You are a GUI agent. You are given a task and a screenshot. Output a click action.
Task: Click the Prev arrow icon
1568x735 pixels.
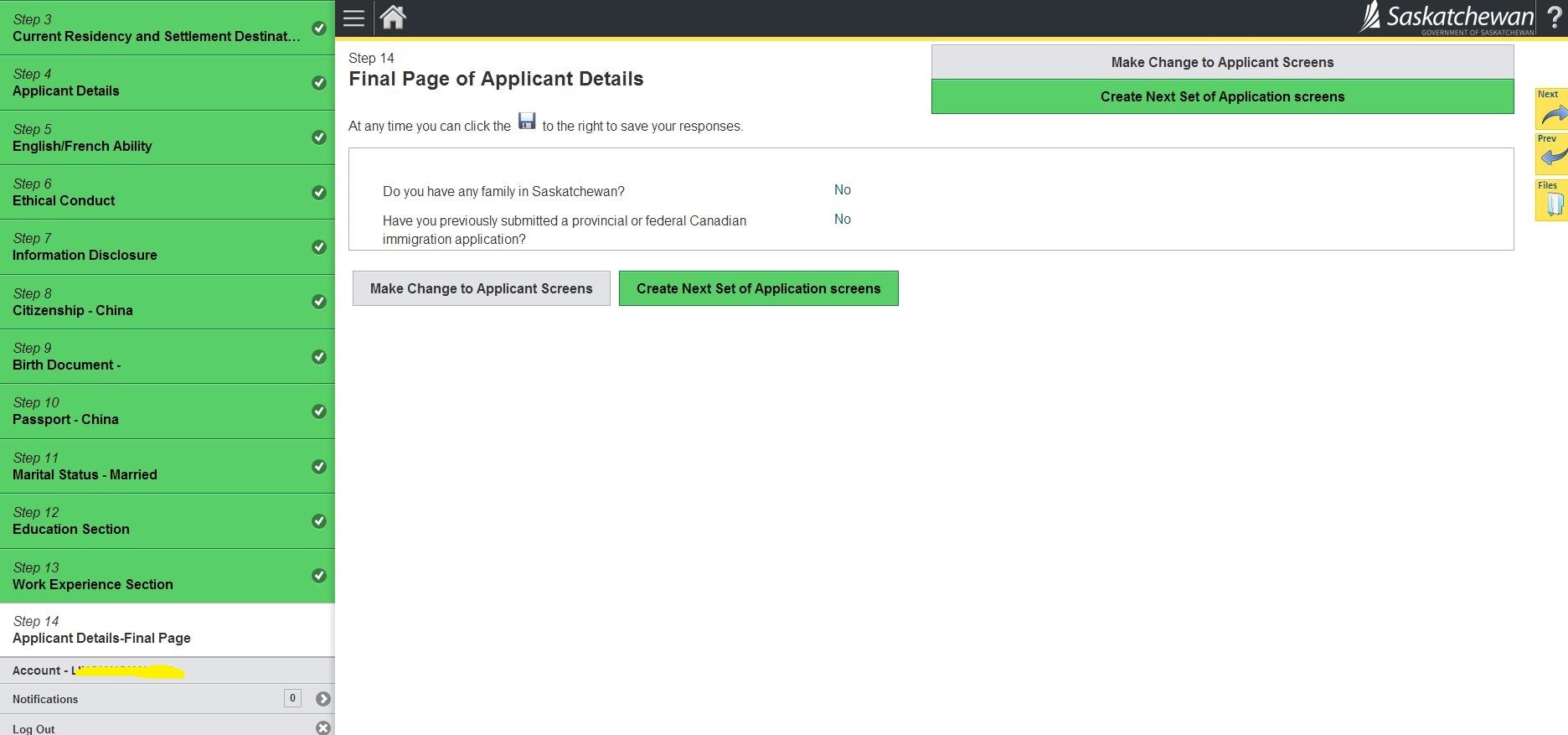click(1551, 154)
